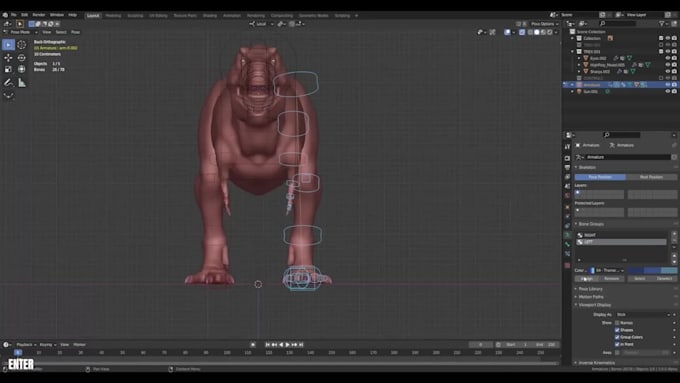This screenshot has width=680, height=383.
Task: Uncheck the In Front checkbox
Action: [617, 344]
